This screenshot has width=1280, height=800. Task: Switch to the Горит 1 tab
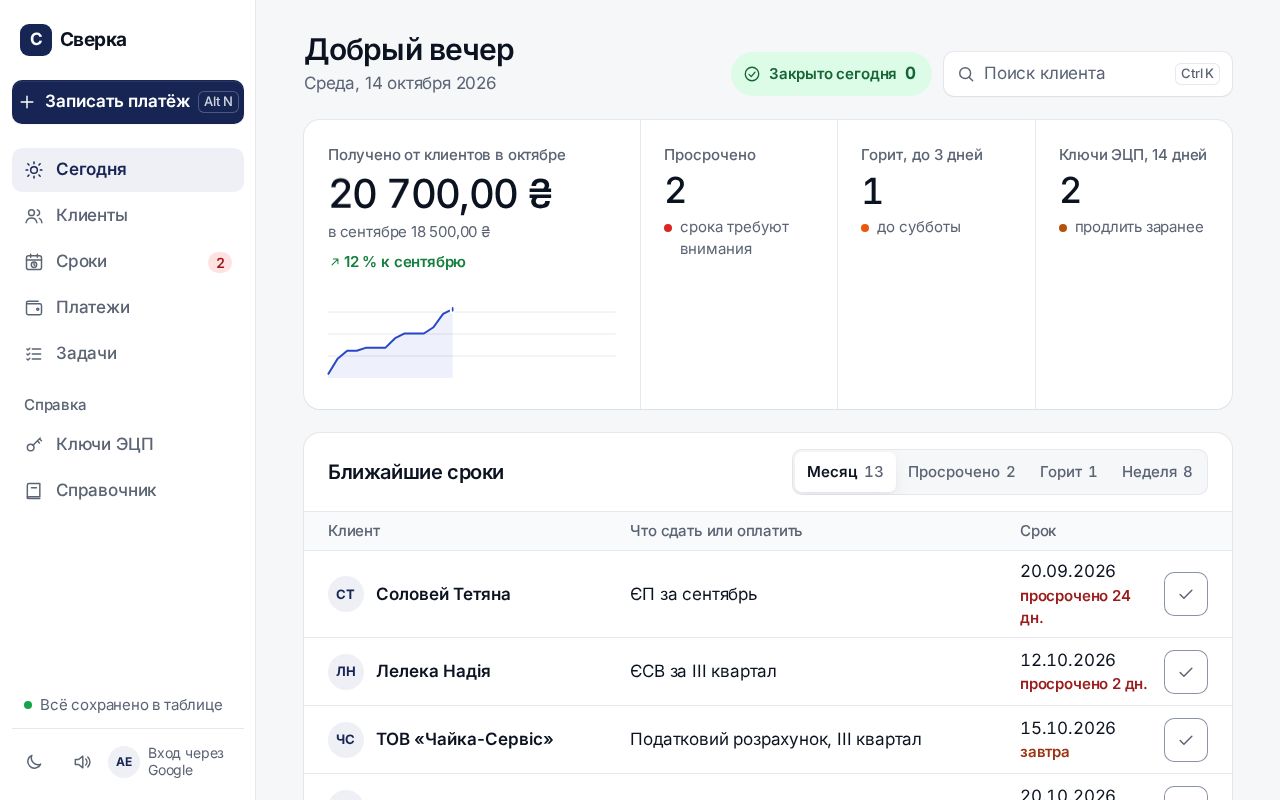(1069, 472)
